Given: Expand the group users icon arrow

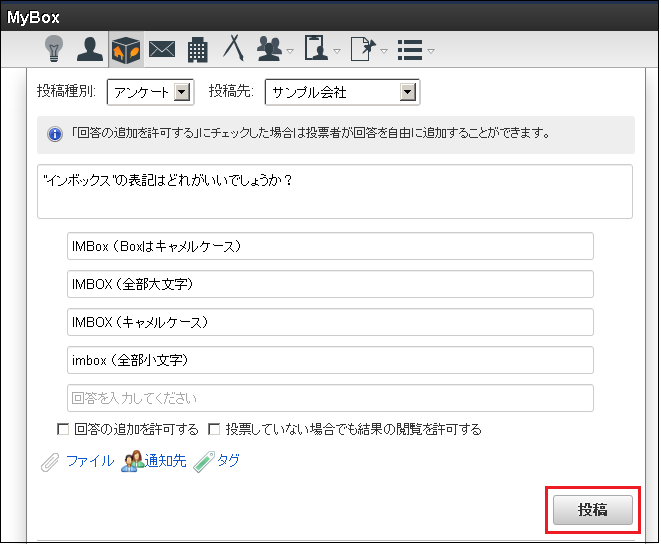Looking at the screenshot, I should point(290,51).
